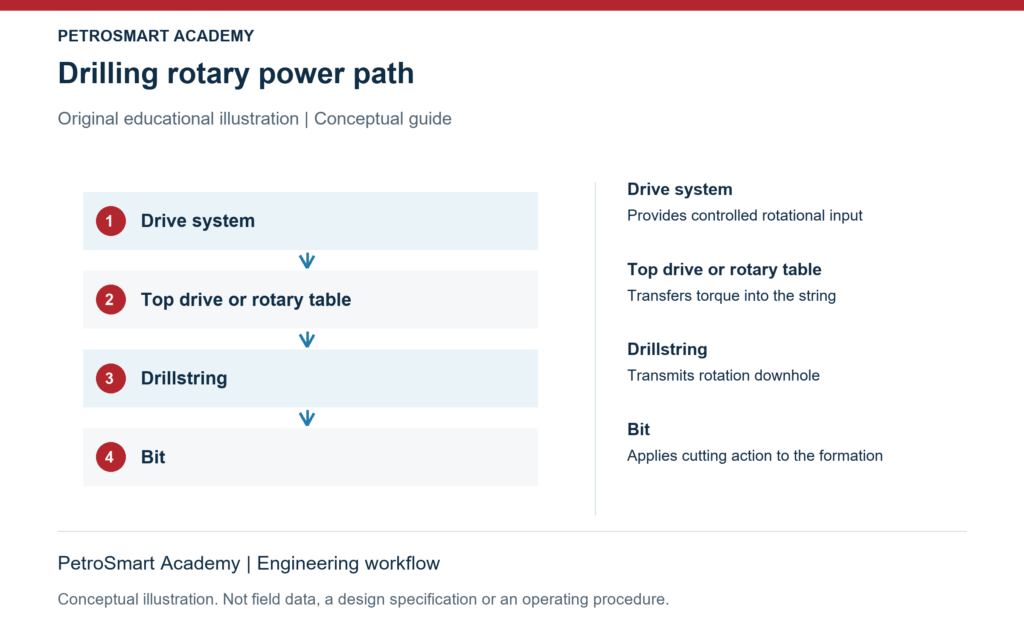Click the "Drillstring" heading above "Transmits rotation downhole"
Image resolution: width=1024 pixels, height=640 pixels.
pyautogui.click(x=667, y=349)
